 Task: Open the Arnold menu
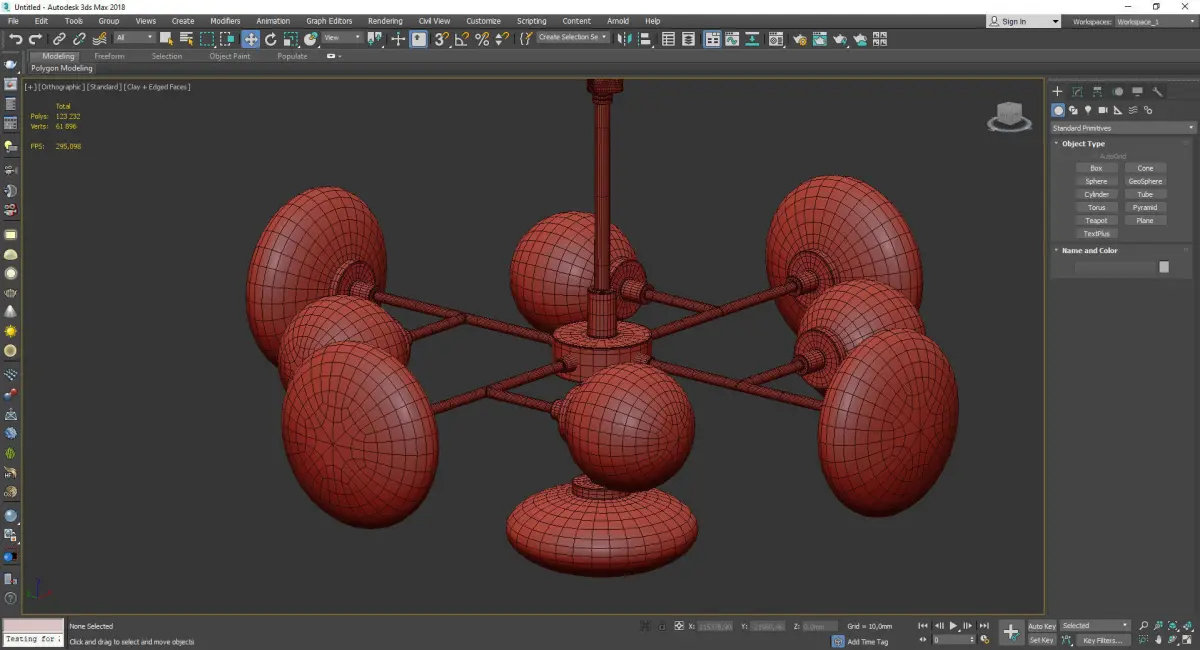point(618,21)
